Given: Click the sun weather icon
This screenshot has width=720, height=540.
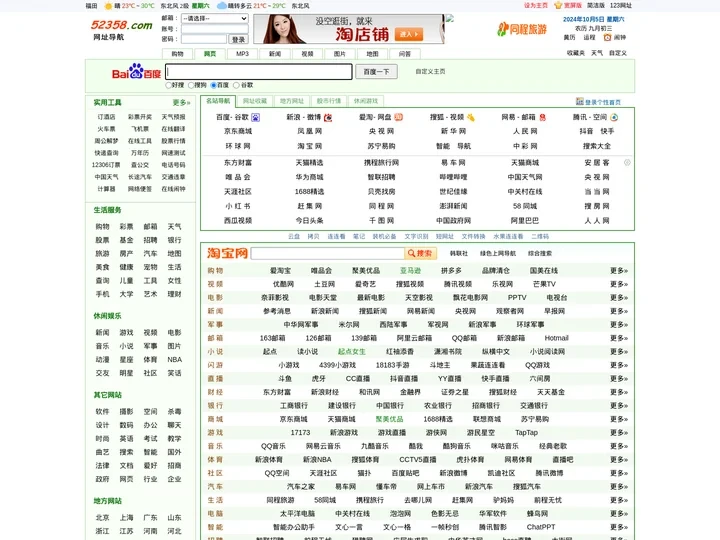Looking at the screenshot, I should coord(108,6).
